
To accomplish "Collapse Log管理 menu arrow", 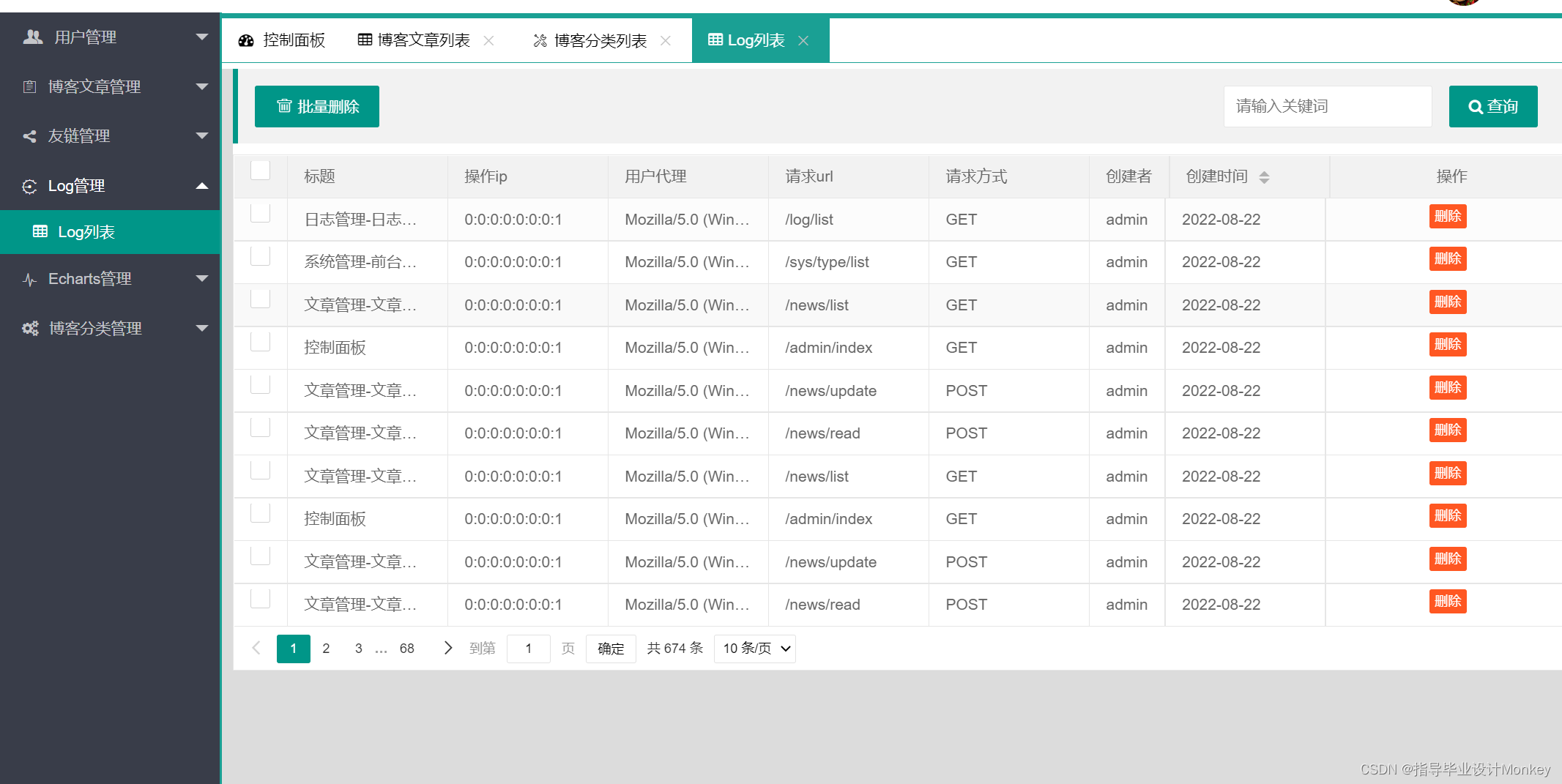I will [202, 186].
